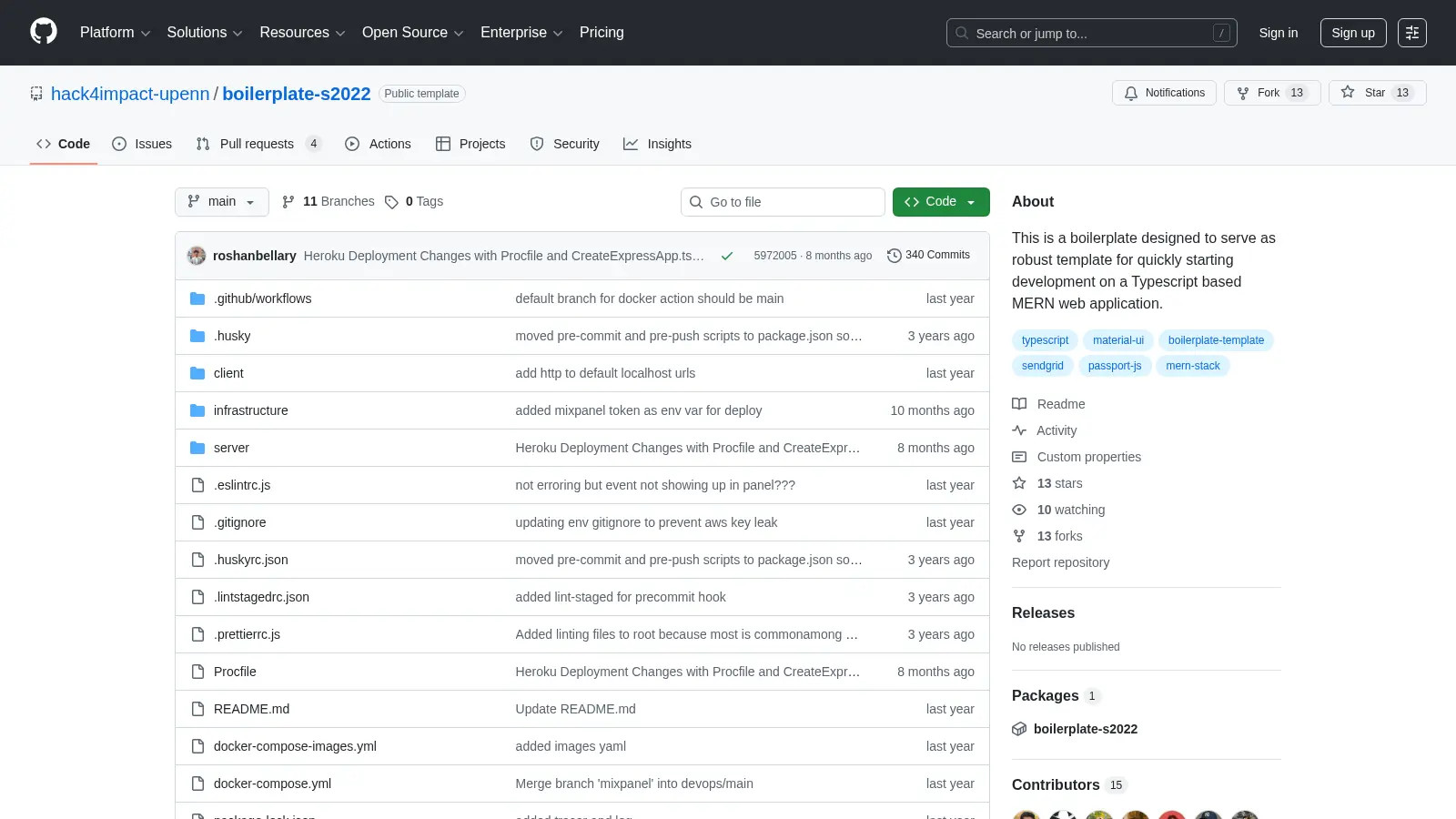1456x819 pixels.
Task: Open .lintstagedrc.json file
Action: pos(261,597)
